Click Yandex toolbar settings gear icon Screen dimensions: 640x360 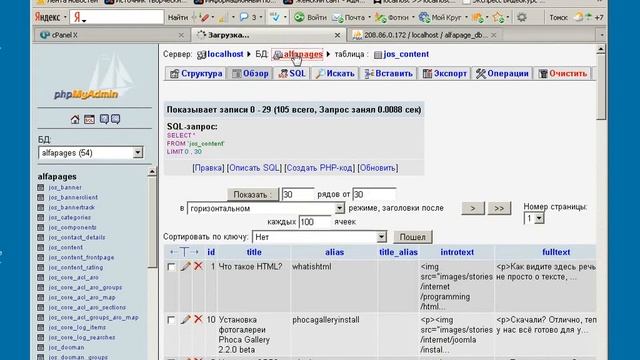[521, 18]
